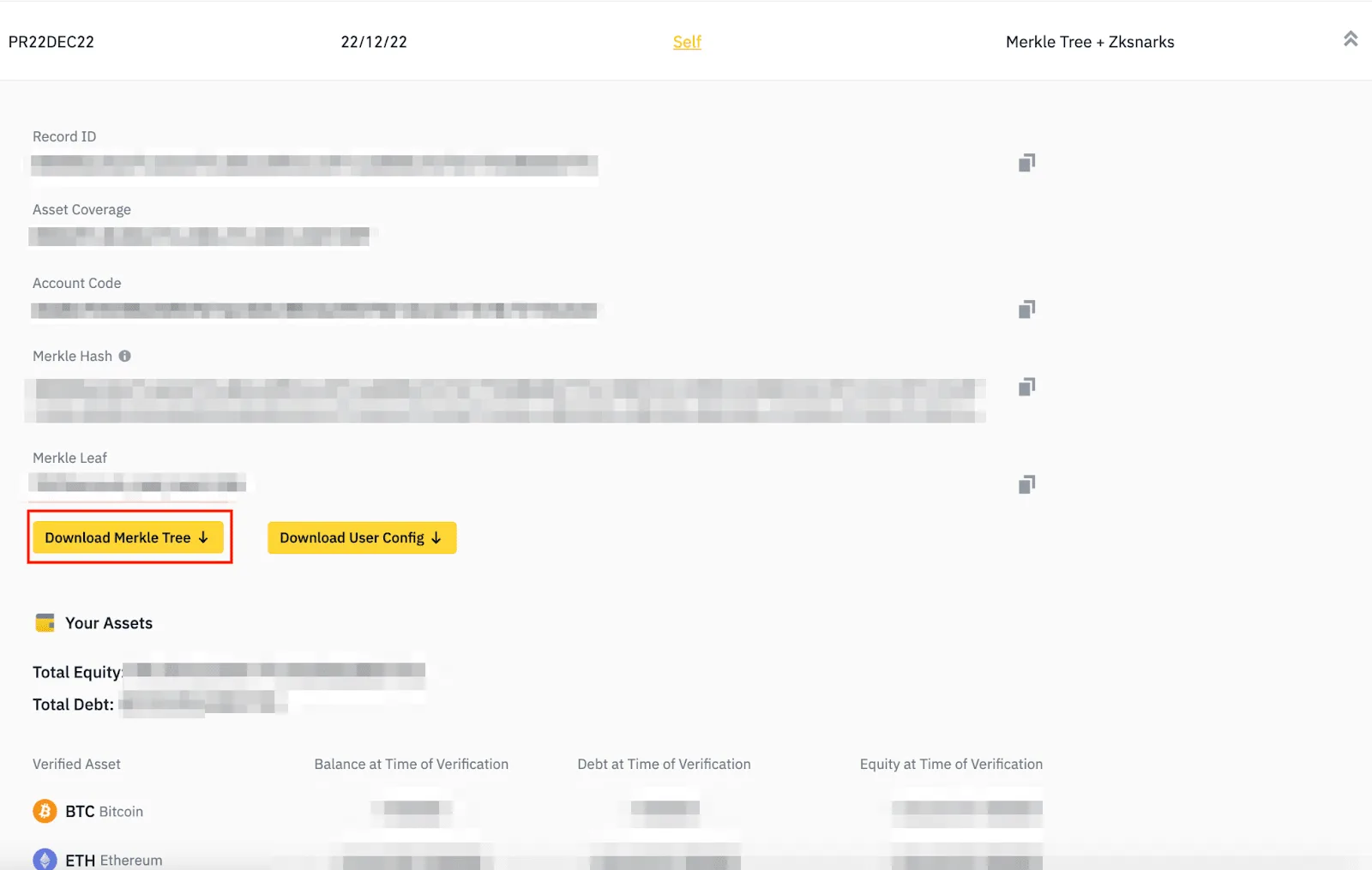
Task: Click the Balance at Time of Verification header
Action: coord(411,764)
